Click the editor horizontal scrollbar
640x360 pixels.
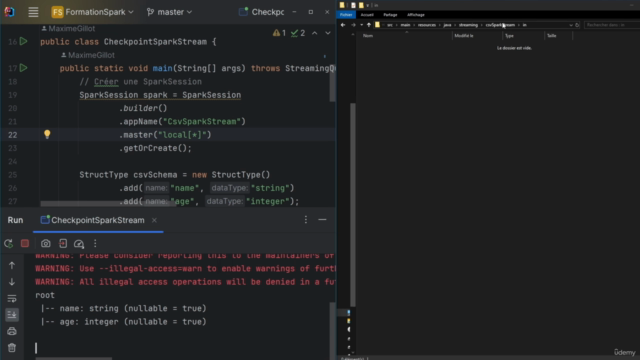tap(108, 203)
